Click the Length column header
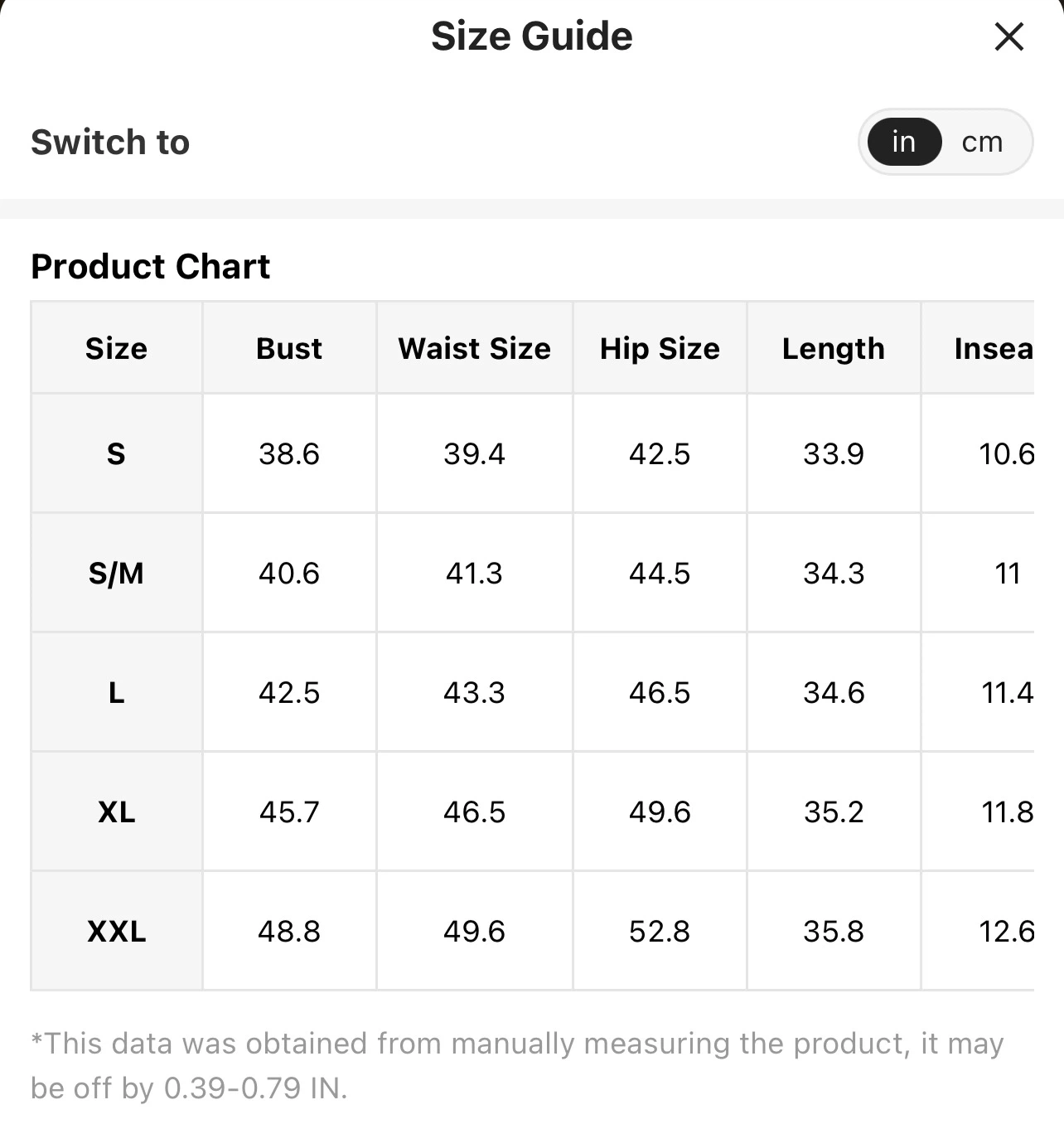1064x1129 pixels. 834,348
